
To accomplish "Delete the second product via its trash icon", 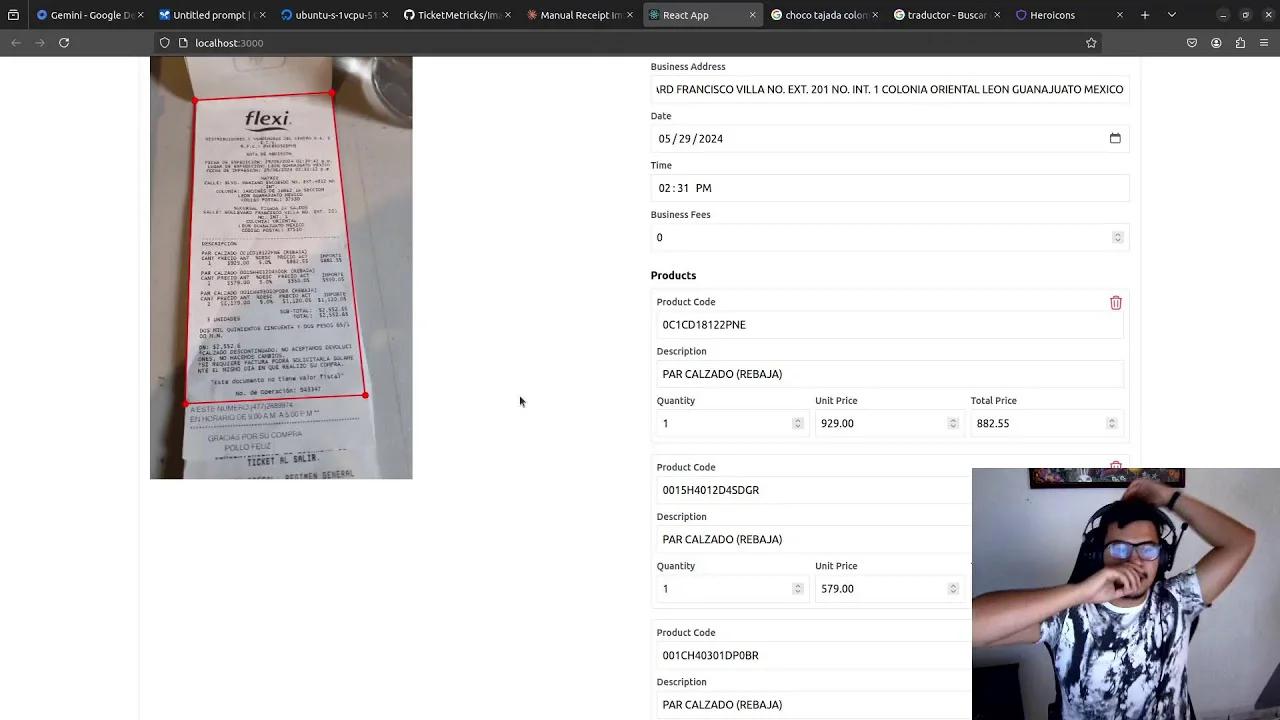I will point(1115,467).
